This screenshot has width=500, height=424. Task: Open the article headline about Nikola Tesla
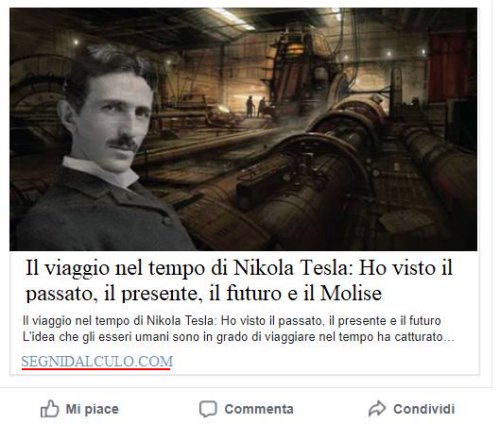point(239,281)
